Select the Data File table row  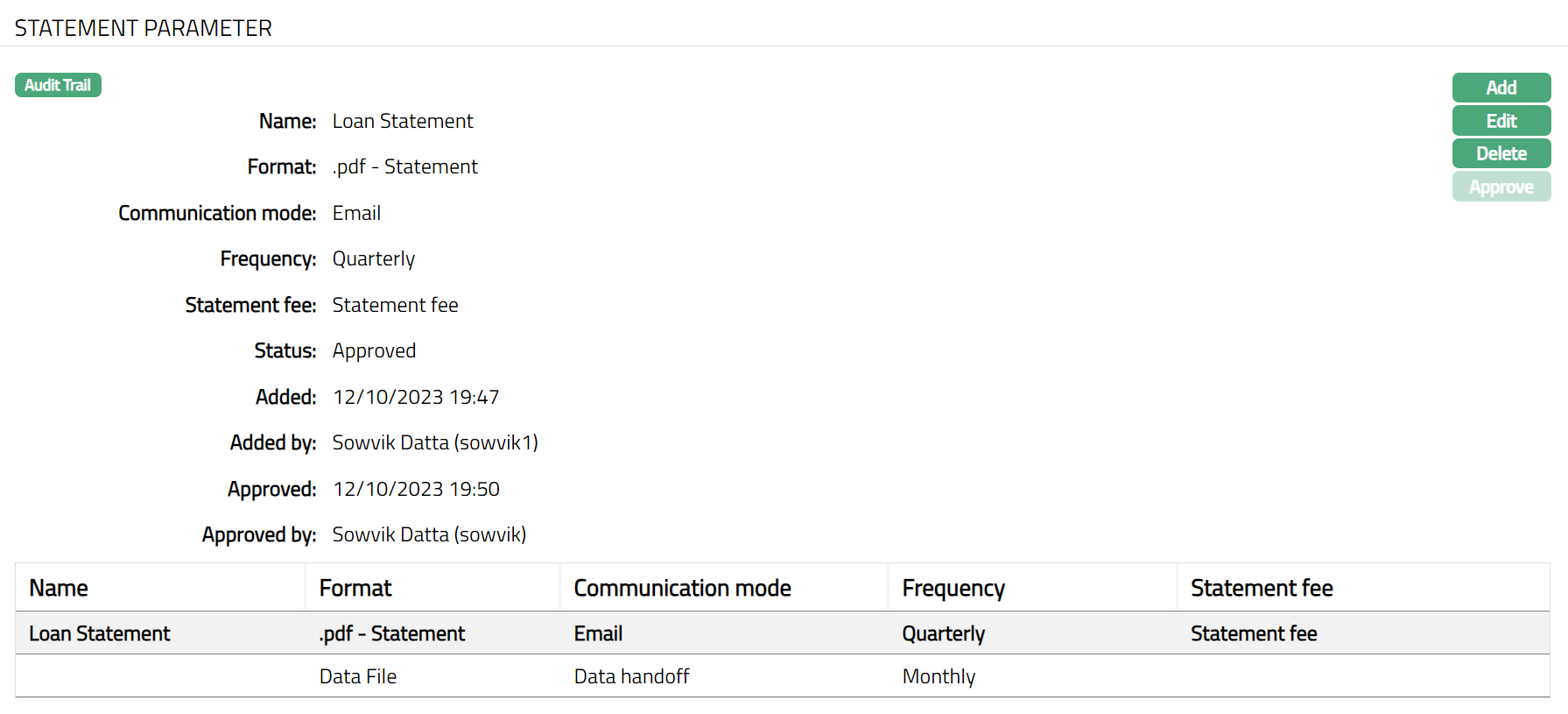click(358, 676)
